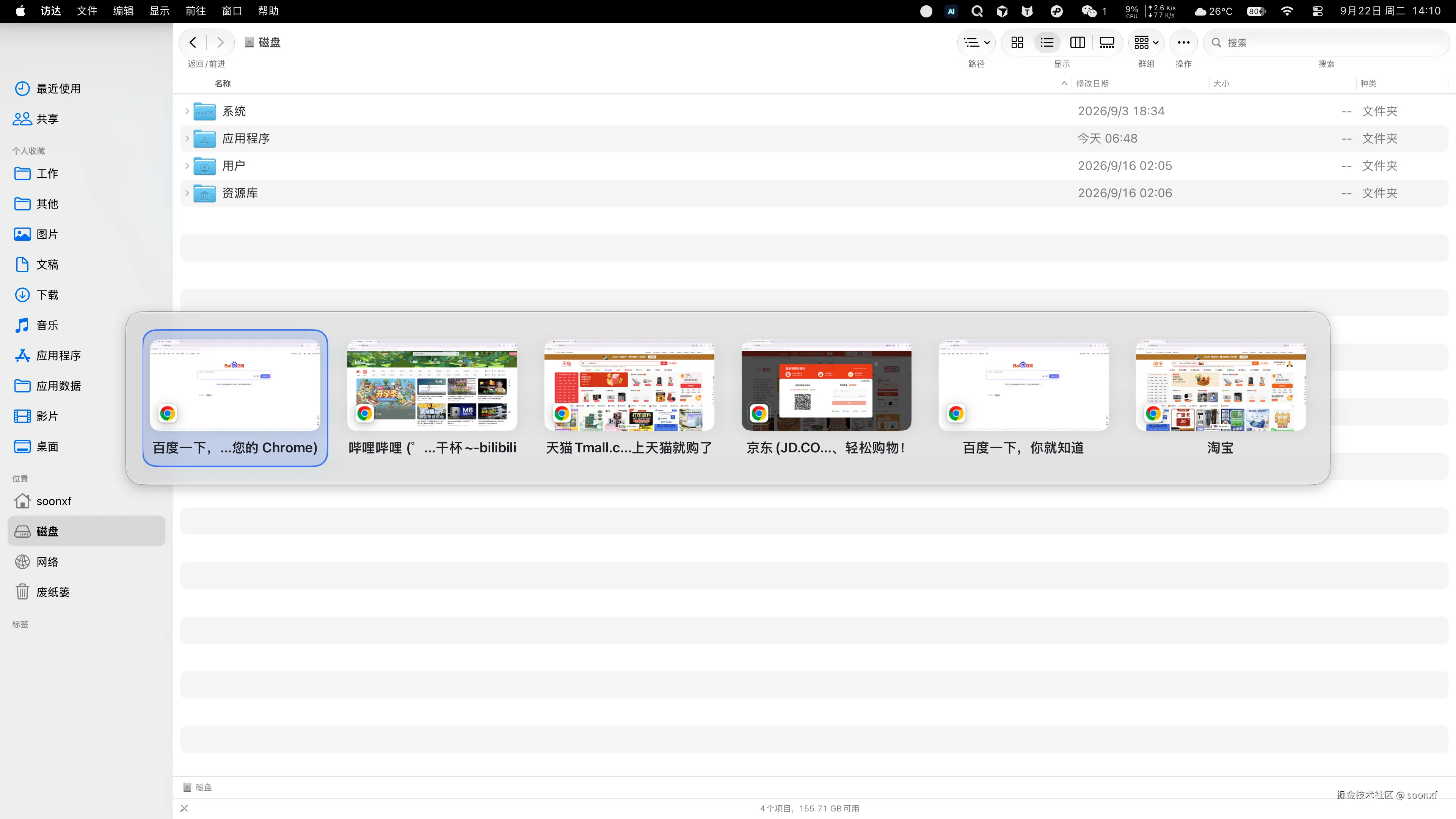Open the battery status menu
This screenshot has width=1456, height=819.
(x=1257, y=11)
